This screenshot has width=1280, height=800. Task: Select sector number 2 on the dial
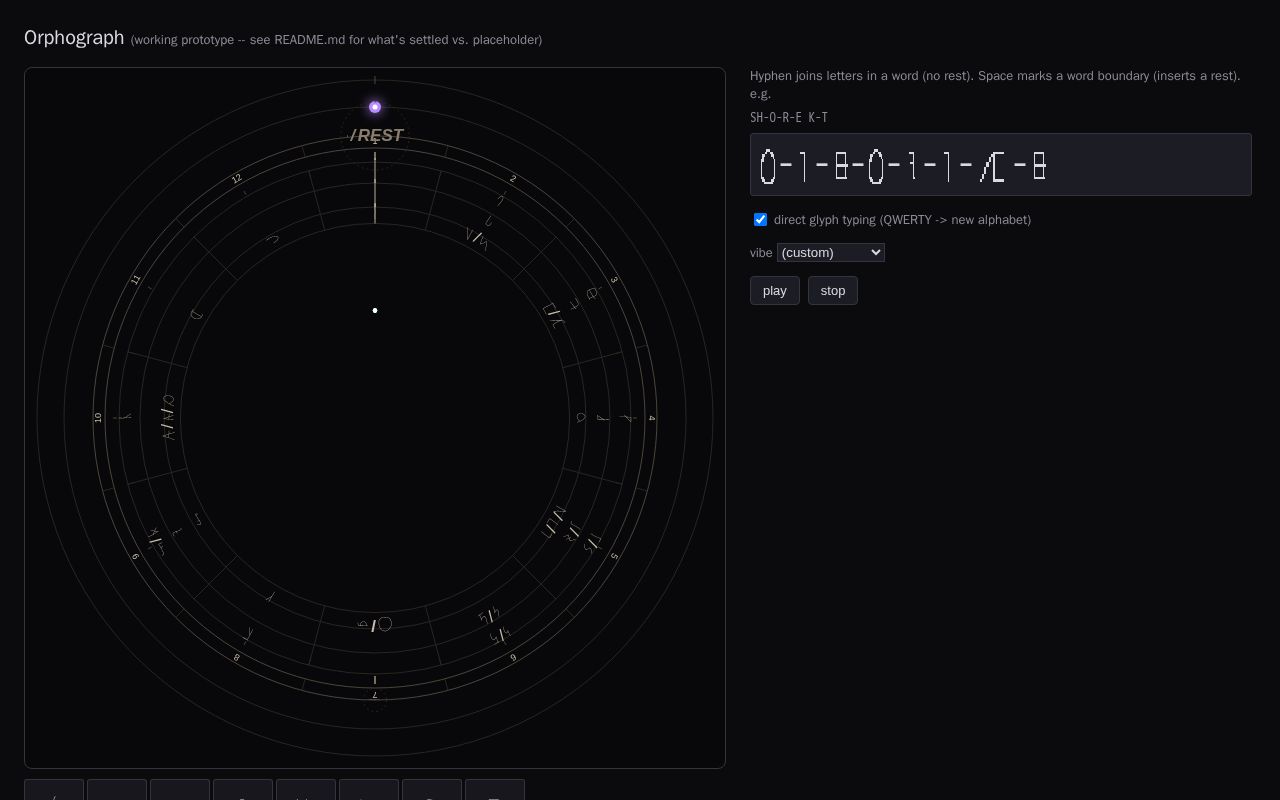(513, 179)
